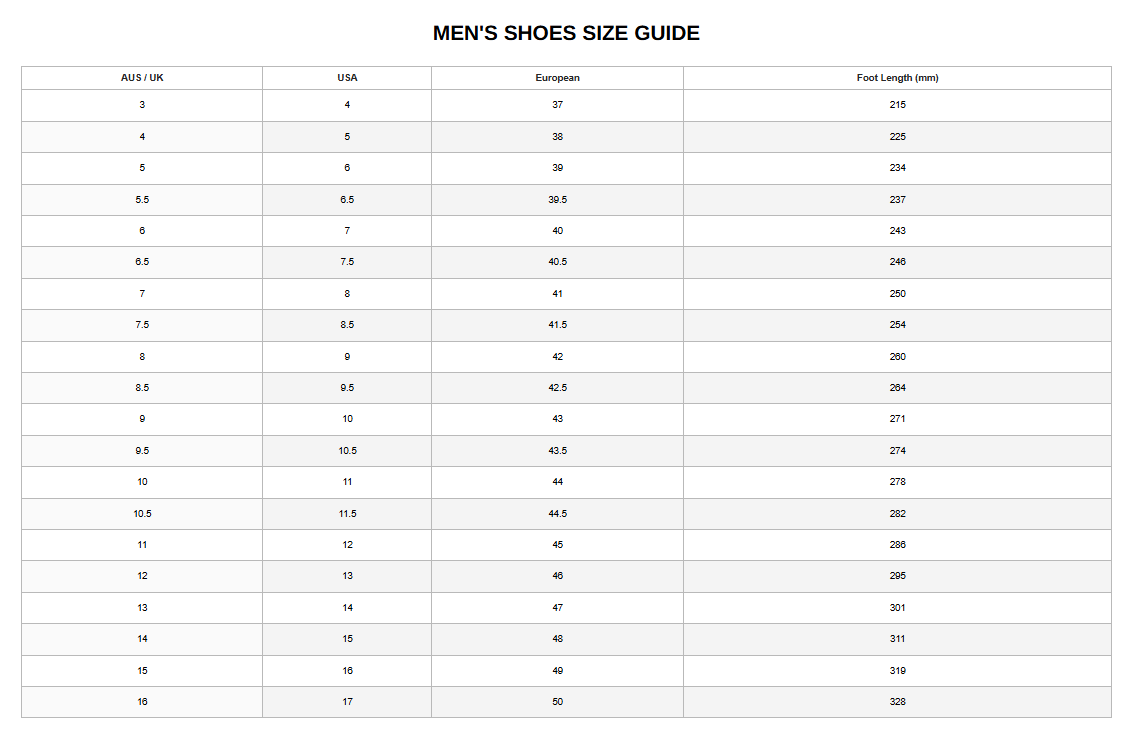Click the USA size 7.5 cell
Viewport: 1128px width, 754px height.
347,262
